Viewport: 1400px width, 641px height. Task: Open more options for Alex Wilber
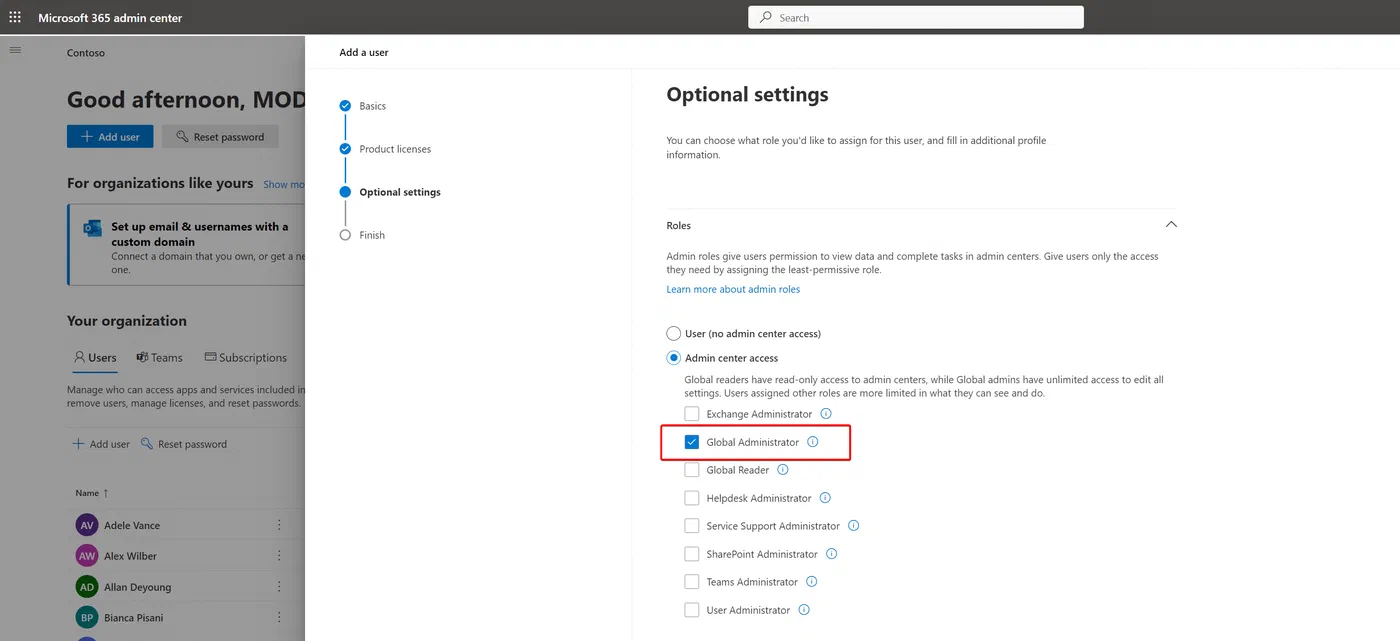click(279, 556)
